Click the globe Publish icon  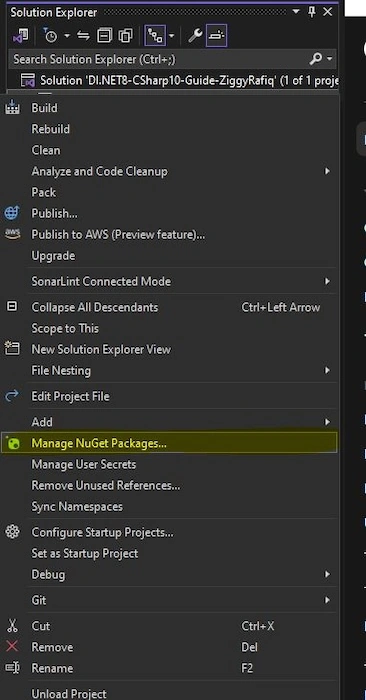pyautogui.click(x=12, y=213)
